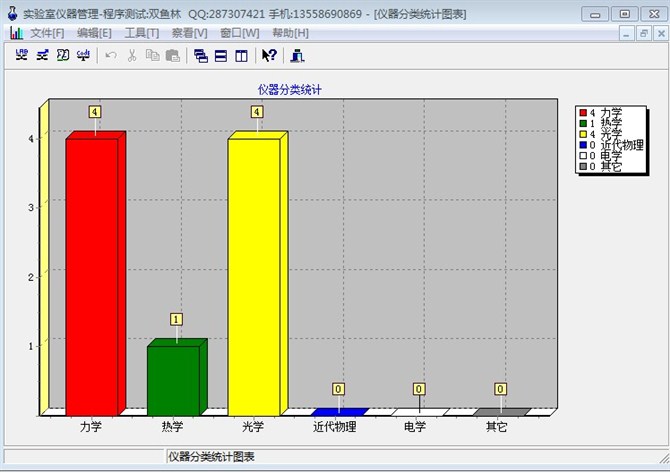Click the value label 4 above 光学 bar

[x=257, y=112]
